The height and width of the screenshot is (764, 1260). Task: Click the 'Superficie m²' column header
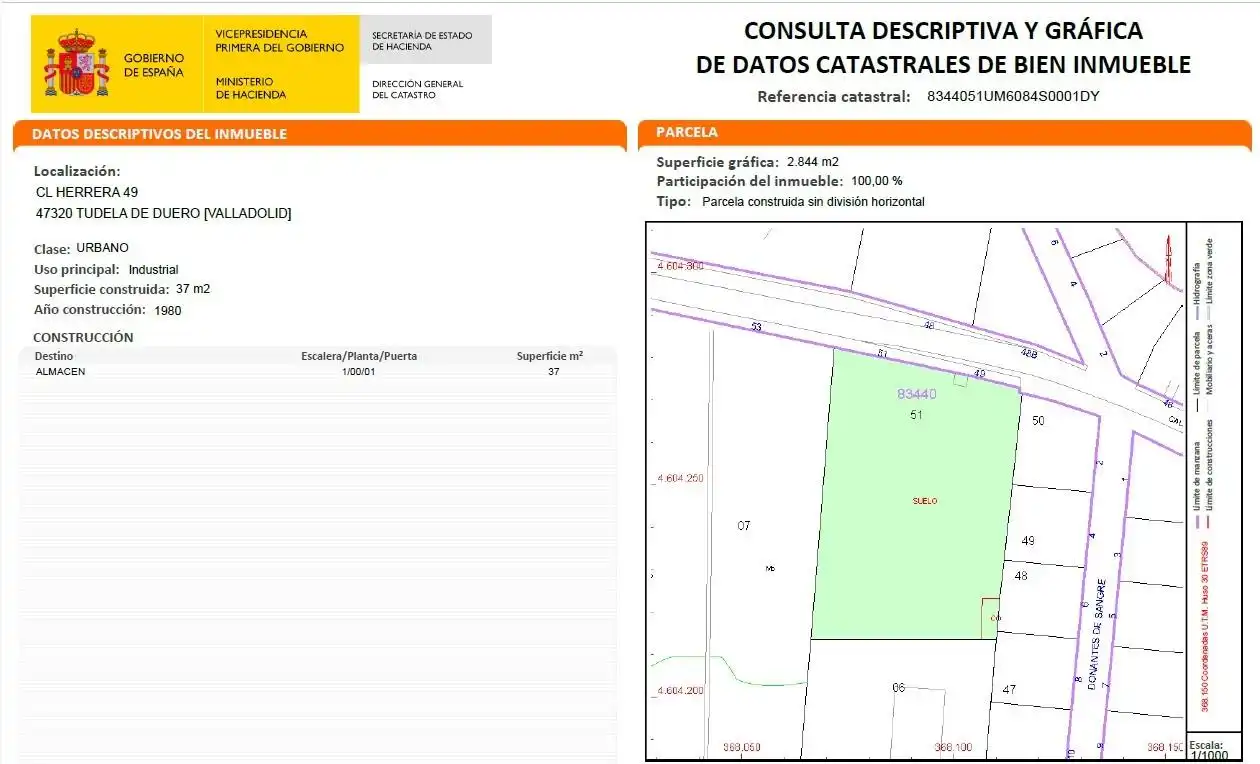[550, 356]
